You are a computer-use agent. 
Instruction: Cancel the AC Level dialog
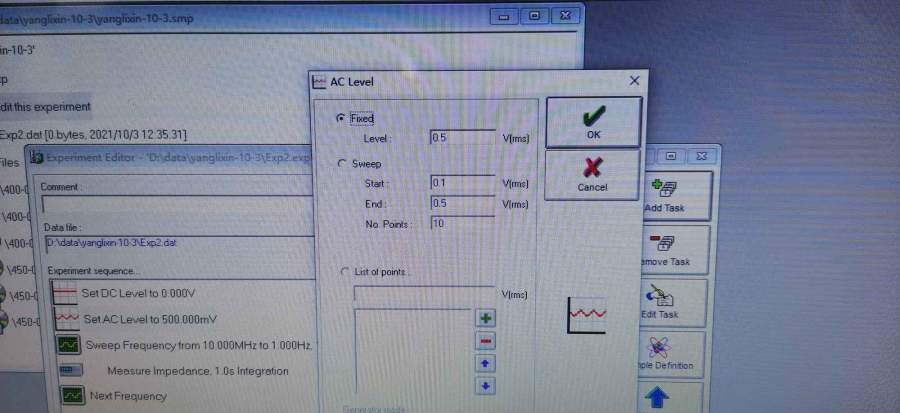coord(592,175)
